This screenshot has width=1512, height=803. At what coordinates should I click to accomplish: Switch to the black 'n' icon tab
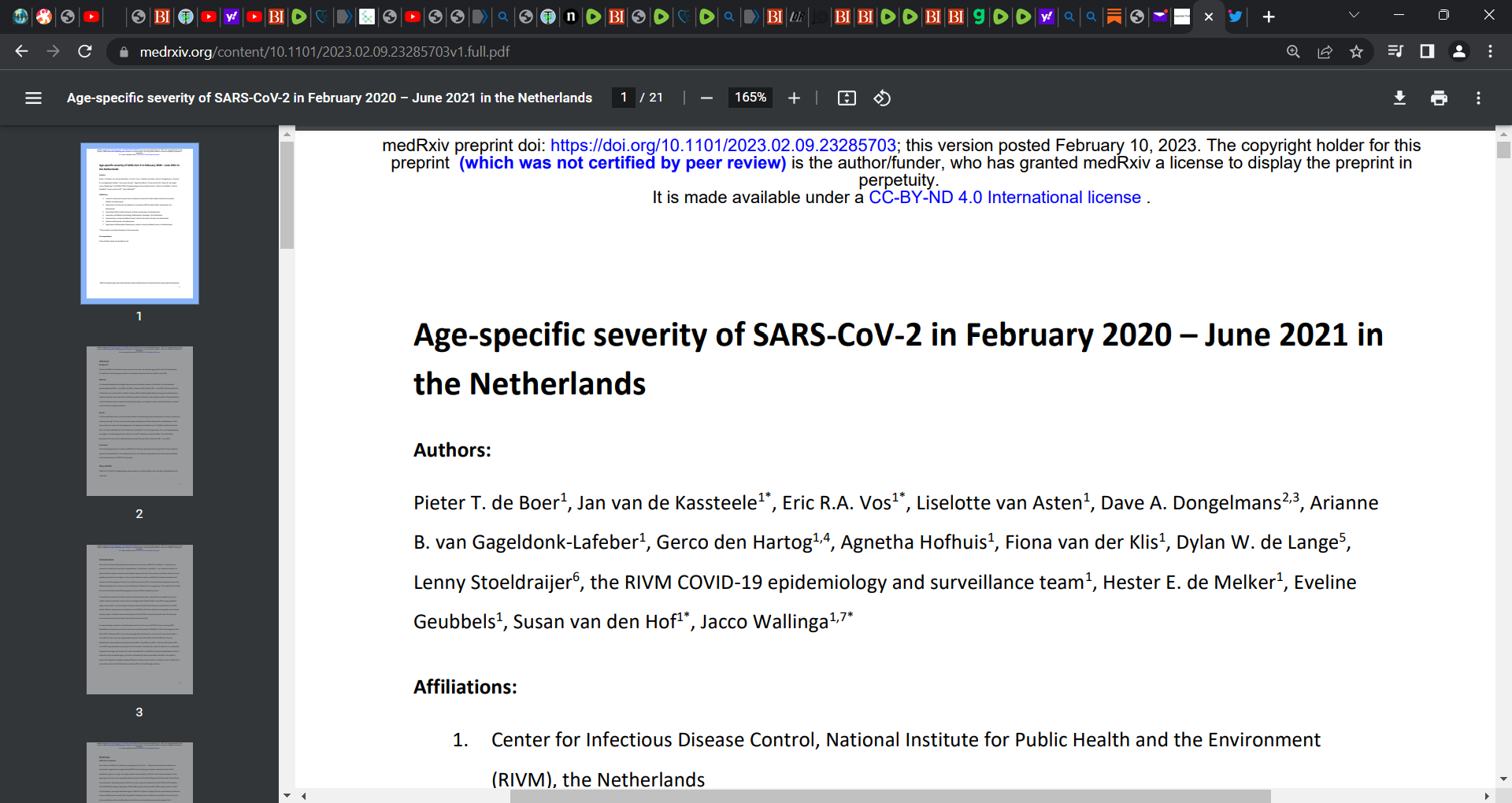(x=571, y=17)
